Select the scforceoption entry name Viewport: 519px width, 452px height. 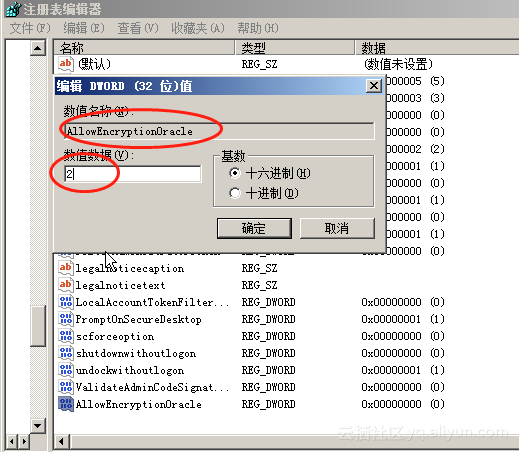[115, 336]
